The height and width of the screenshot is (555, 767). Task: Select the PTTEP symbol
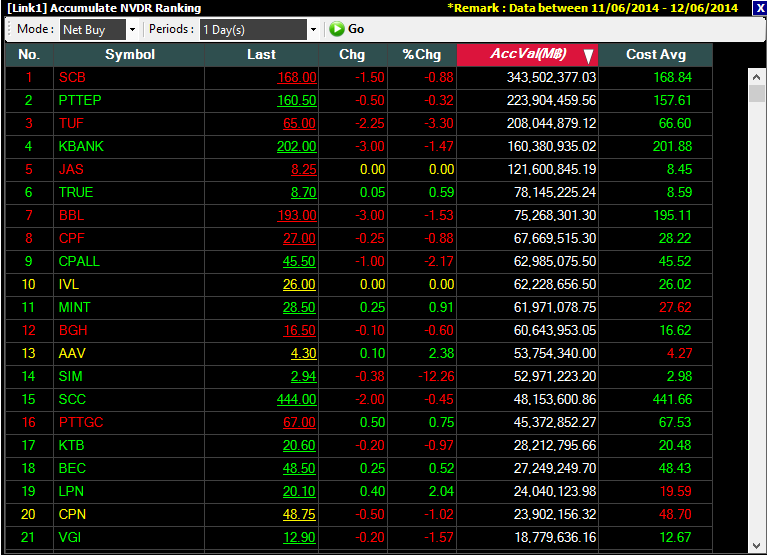click(80, 100)
